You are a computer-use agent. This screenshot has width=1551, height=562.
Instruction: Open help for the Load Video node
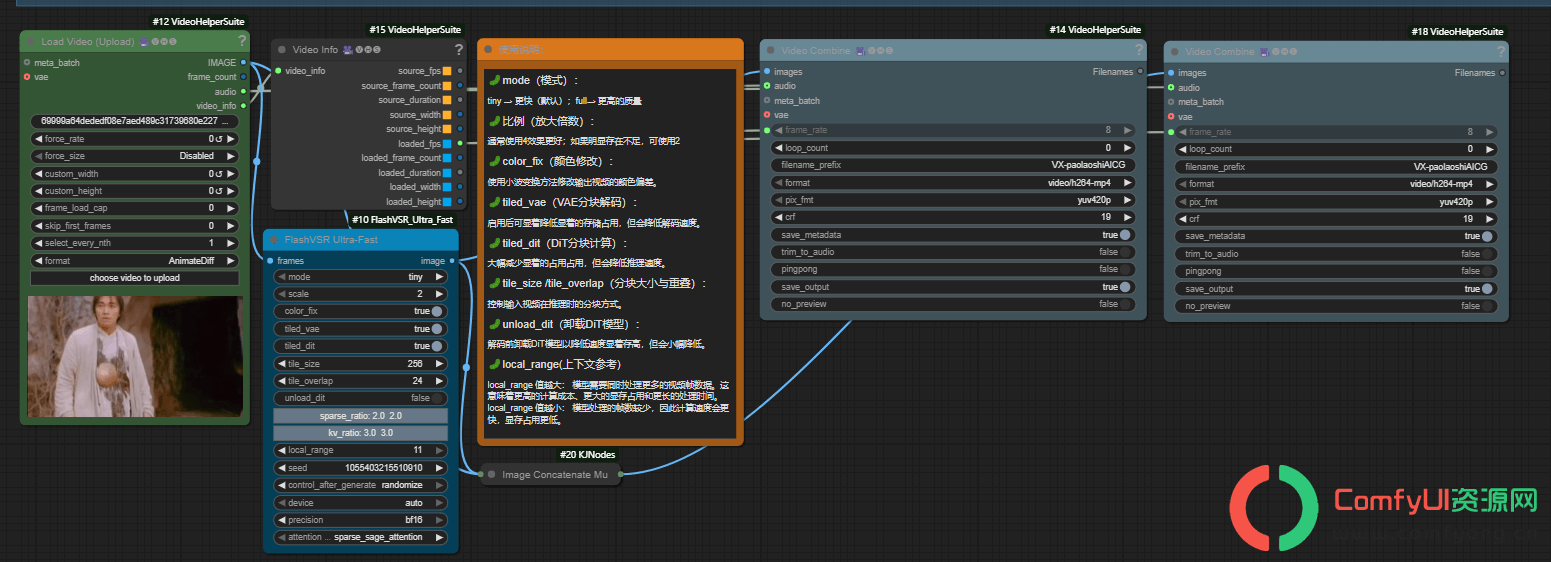pyautogui.click(x=242, y=41)
